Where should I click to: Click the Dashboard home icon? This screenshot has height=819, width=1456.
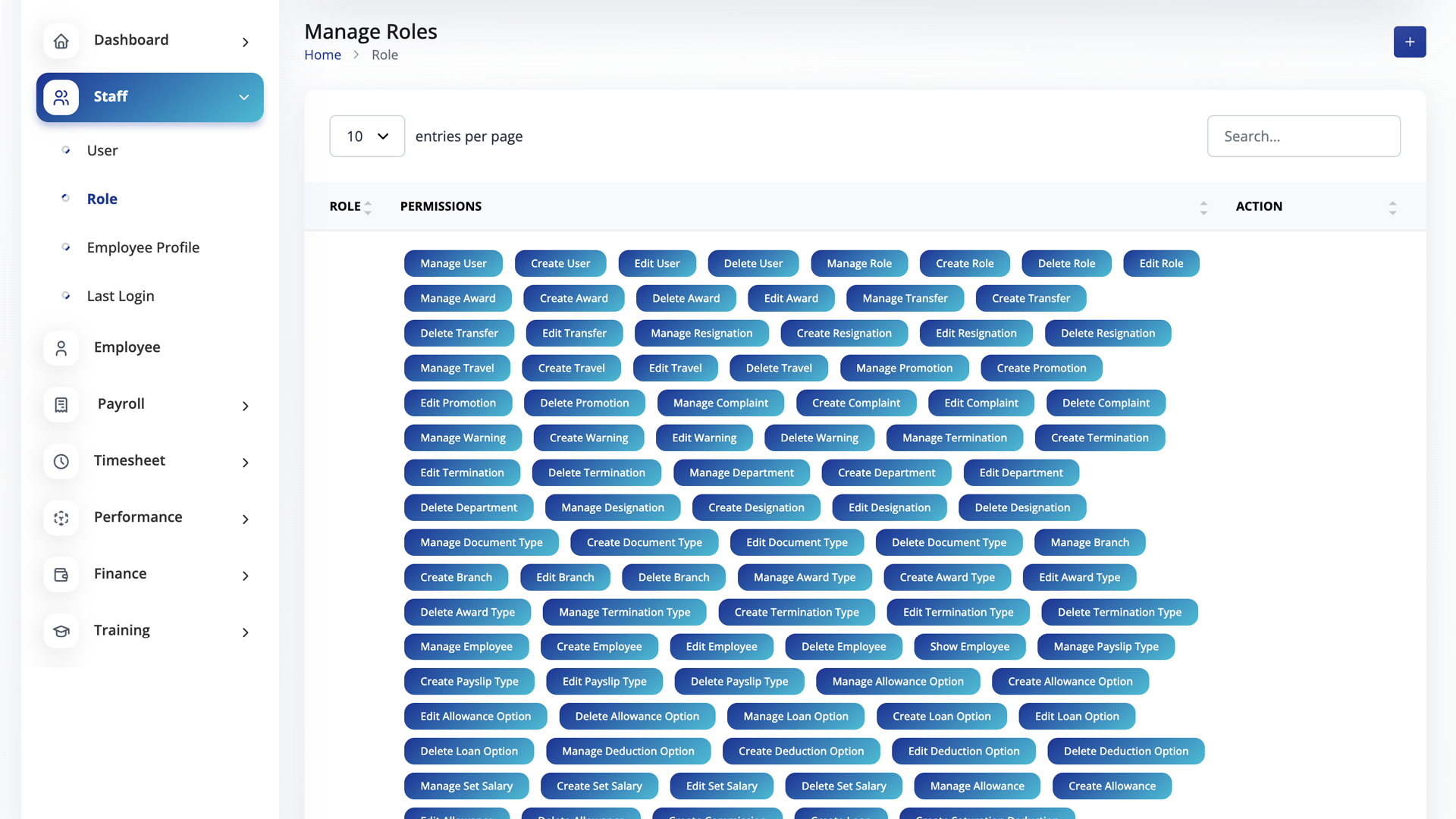pyautogui.click(x=61, y=41)
